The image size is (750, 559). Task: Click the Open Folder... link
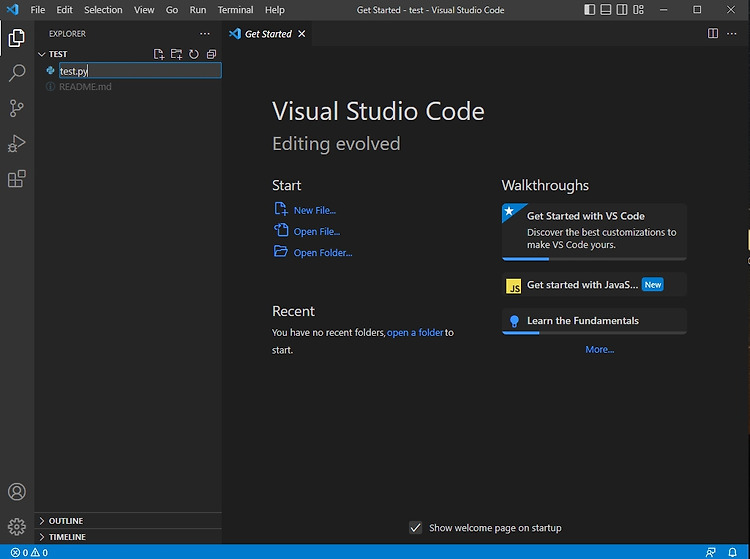(313, 252)
